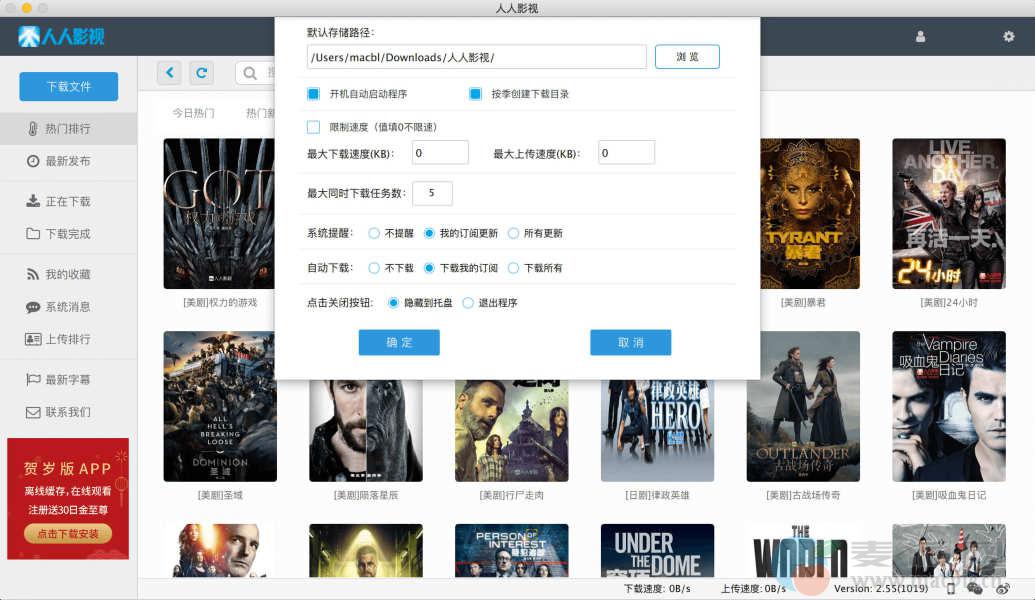Select 不下载 for auto download
The image size is (1035, 600).
374,268
